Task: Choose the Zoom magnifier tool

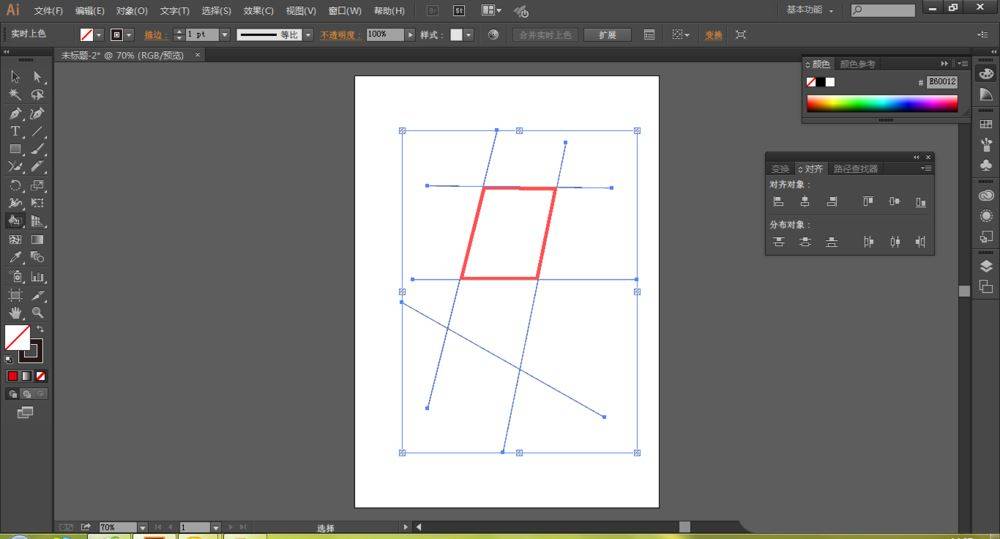Action: 37,313
